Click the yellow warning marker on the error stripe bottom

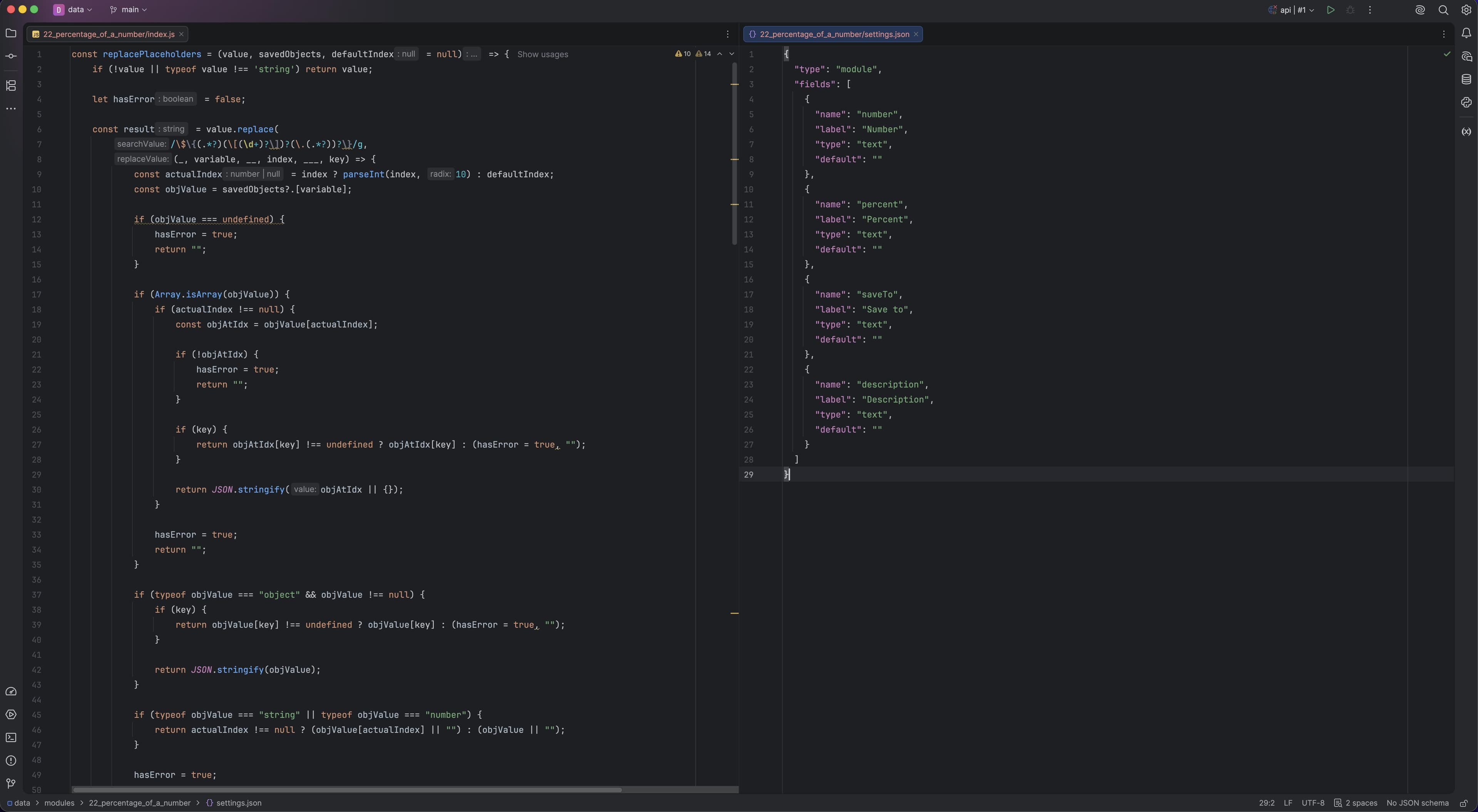[x=734, y=613]
